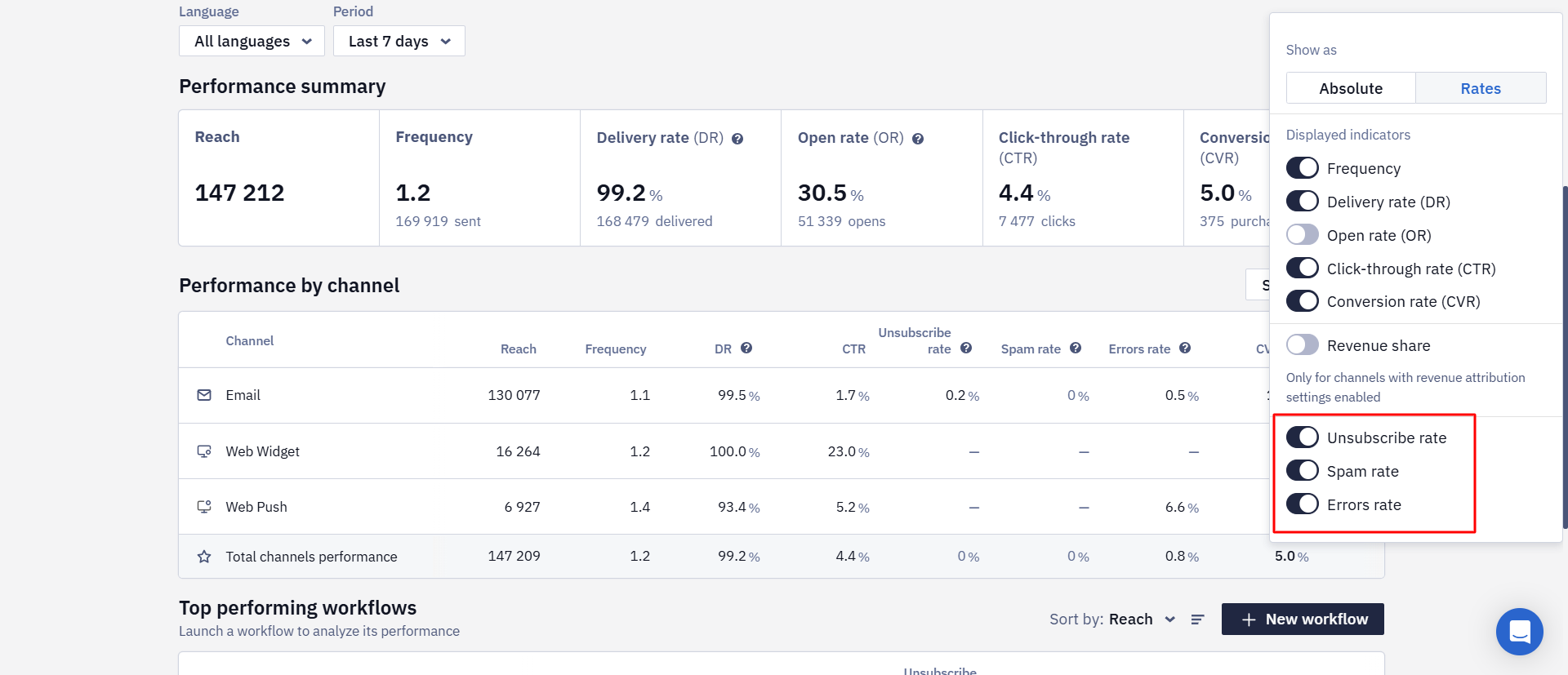The width and height of the screenshot is (1568, 675).
Task: Switch Show as to Absolute
Action: [1351, 88]
